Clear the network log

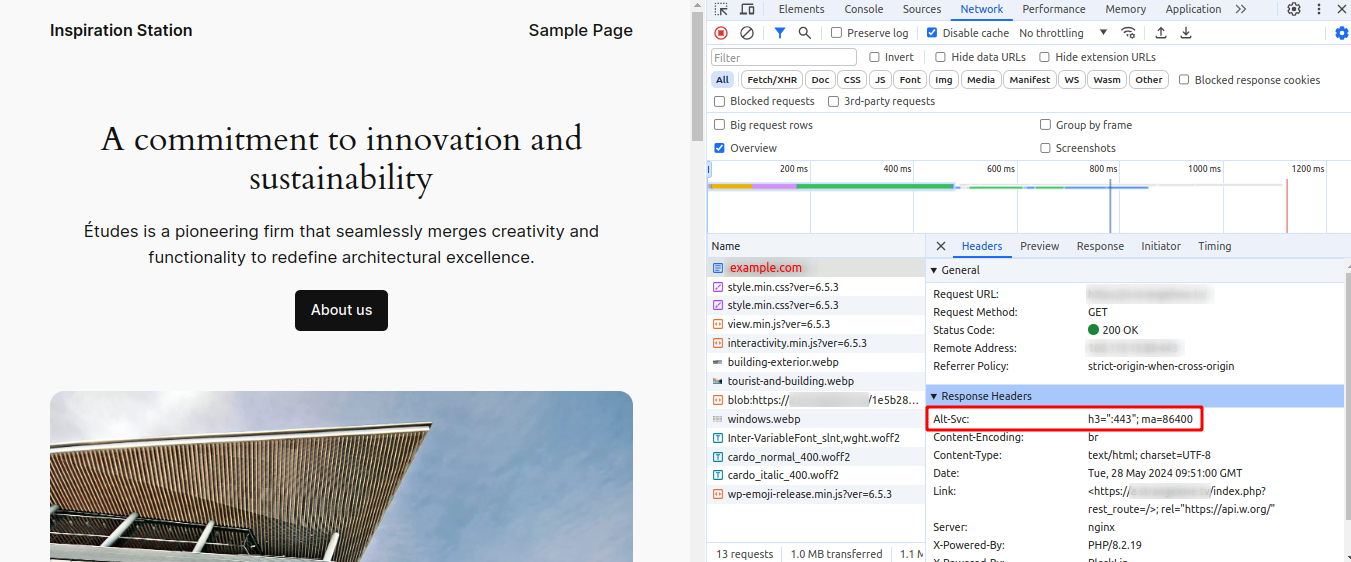(747, 33)
